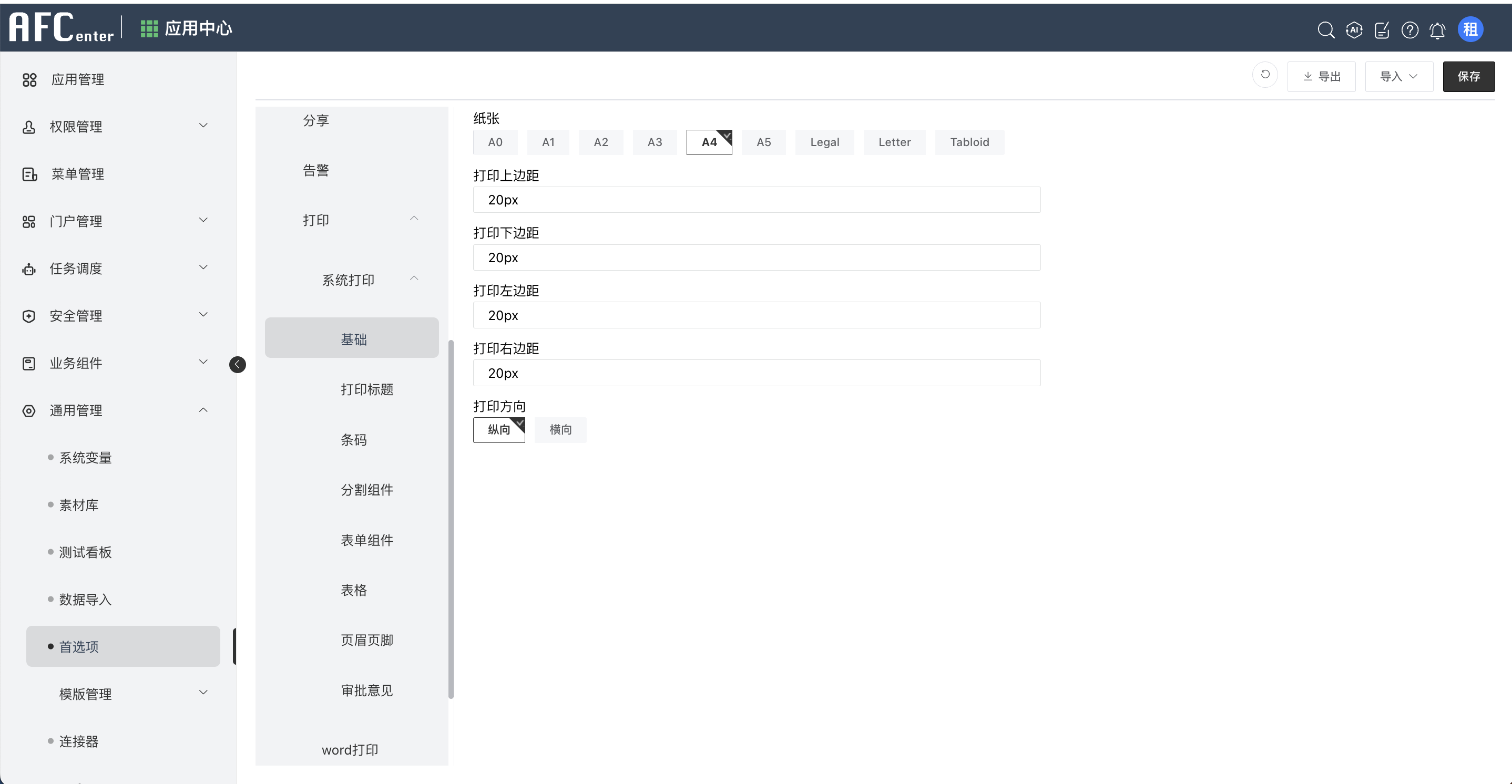Click the 导出 button
This screenshot has height=784, width=1512.
[1321, 76]
